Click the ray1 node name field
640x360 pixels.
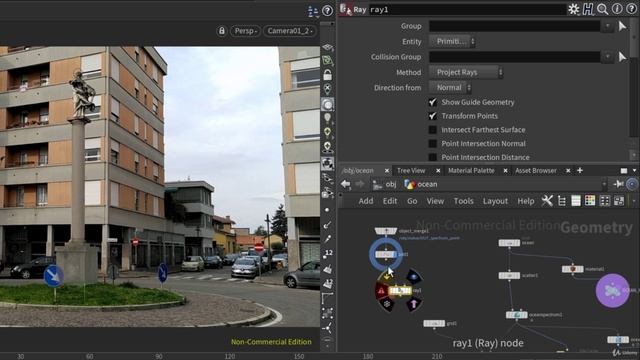tap(467, 9)
